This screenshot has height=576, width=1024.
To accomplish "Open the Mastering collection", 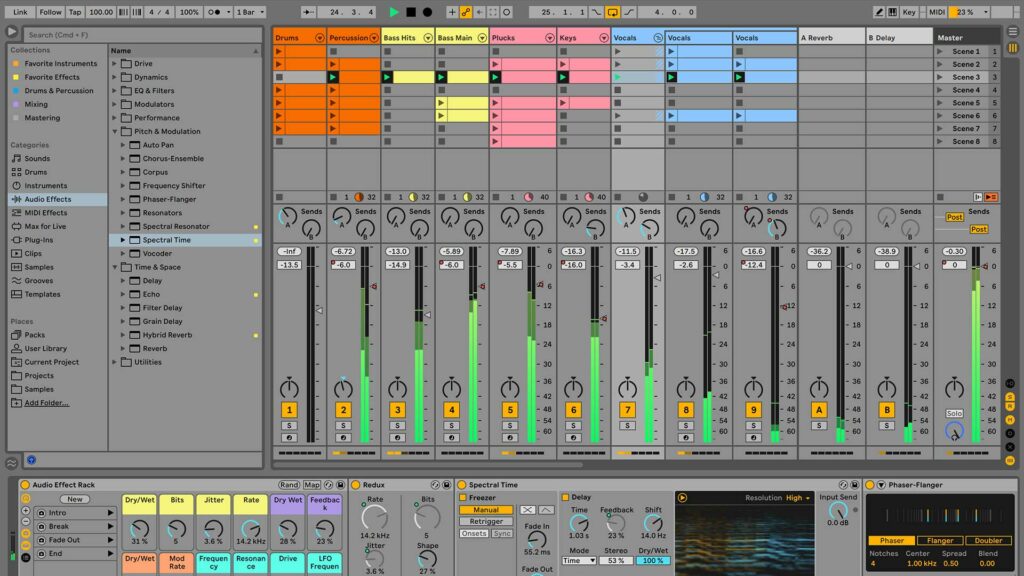I will click(42, 118).
